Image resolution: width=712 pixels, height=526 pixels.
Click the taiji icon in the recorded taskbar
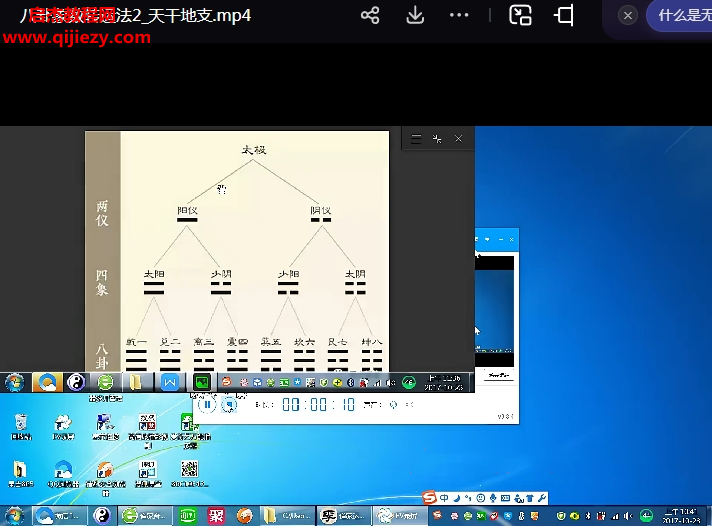click(x=76, y=382)
